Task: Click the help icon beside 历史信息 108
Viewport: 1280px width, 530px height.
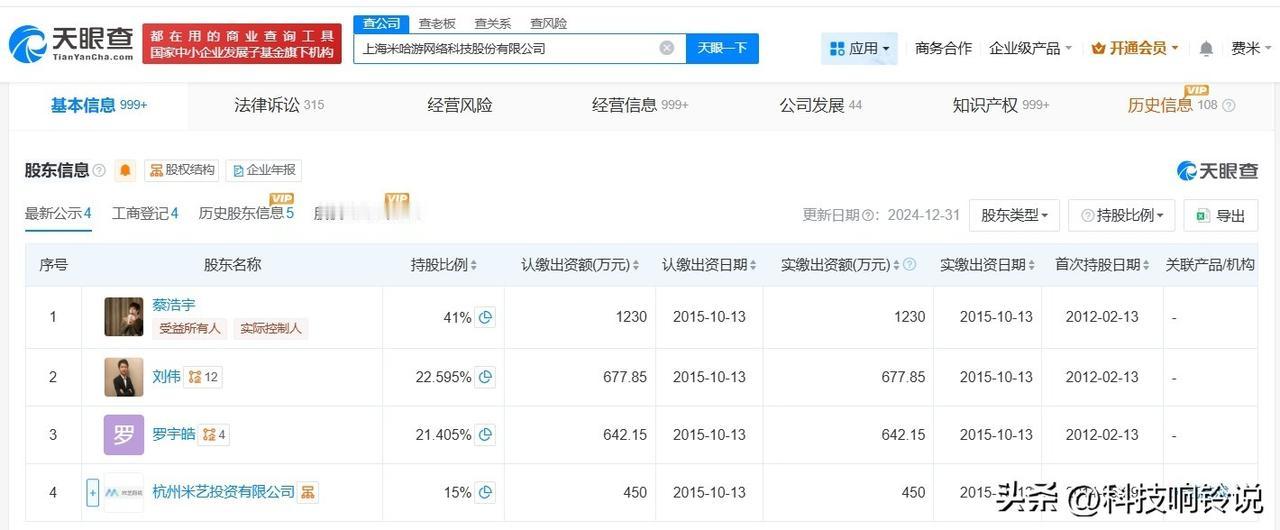Action: (x=1229, y=105)
